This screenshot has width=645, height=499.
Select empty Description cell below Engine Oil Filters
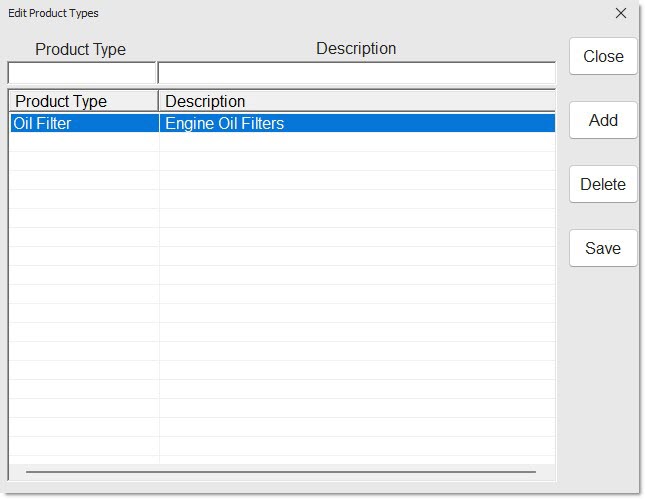(x=356, y=142)
